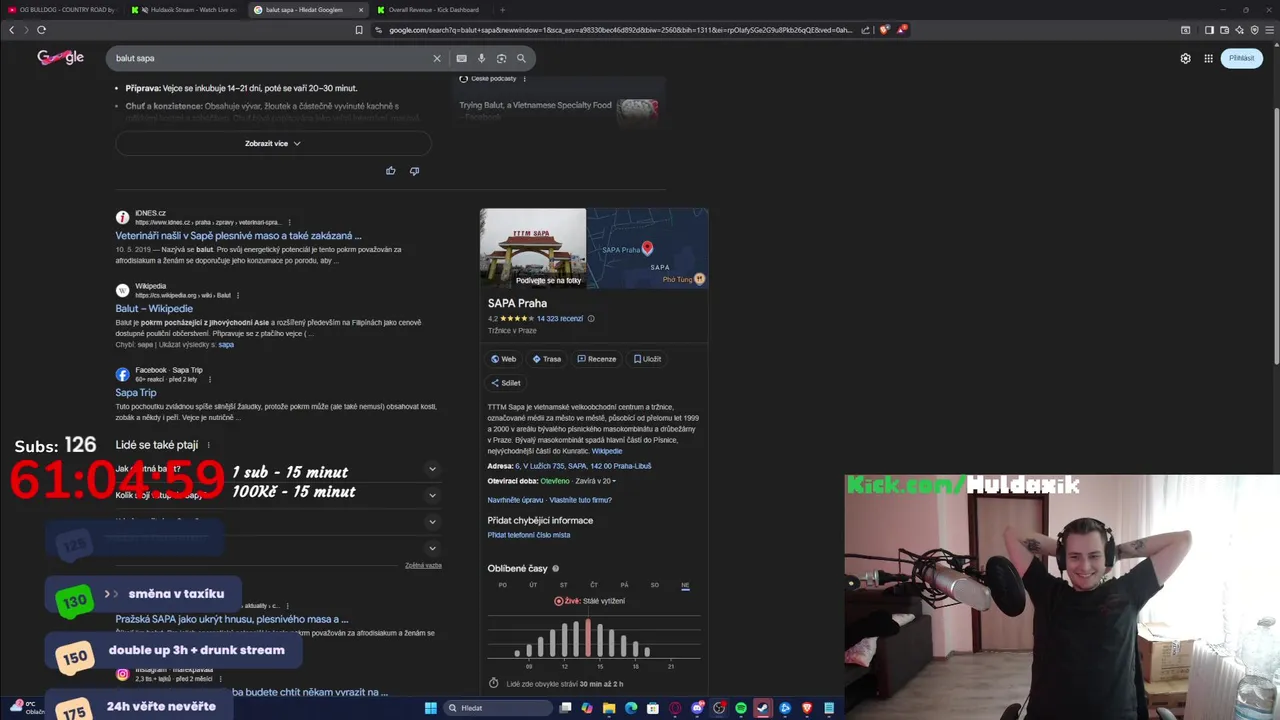
Task: Click Trasa directions button
Action: 547,359
